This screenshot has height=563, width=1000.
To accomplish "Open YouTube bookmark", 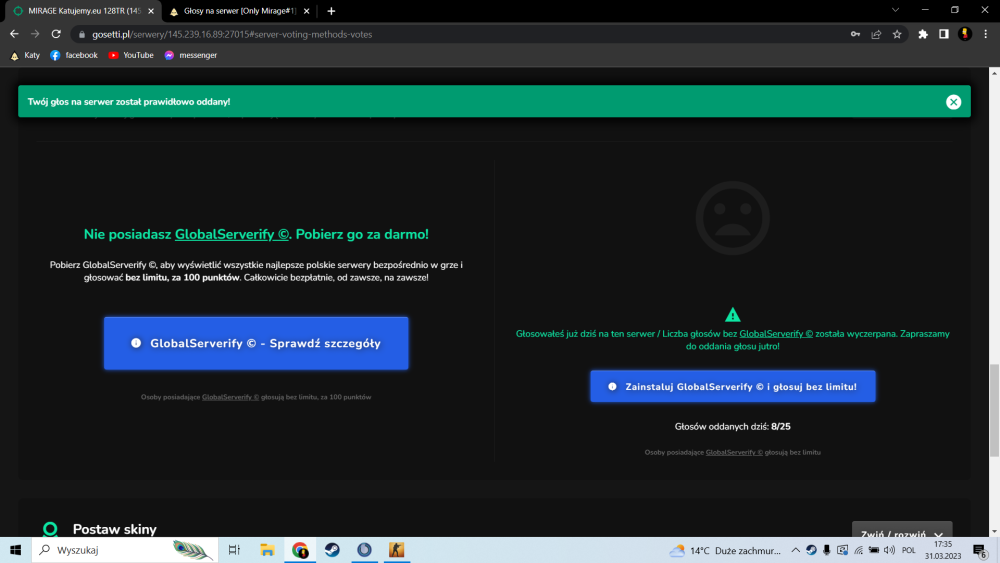I will click(131, 55).
